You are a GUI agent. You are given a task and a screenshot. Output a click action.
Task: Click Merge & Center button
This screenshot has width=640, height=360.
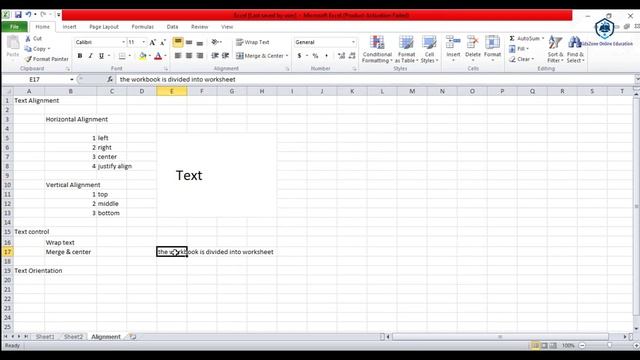[x=260, y=56]
